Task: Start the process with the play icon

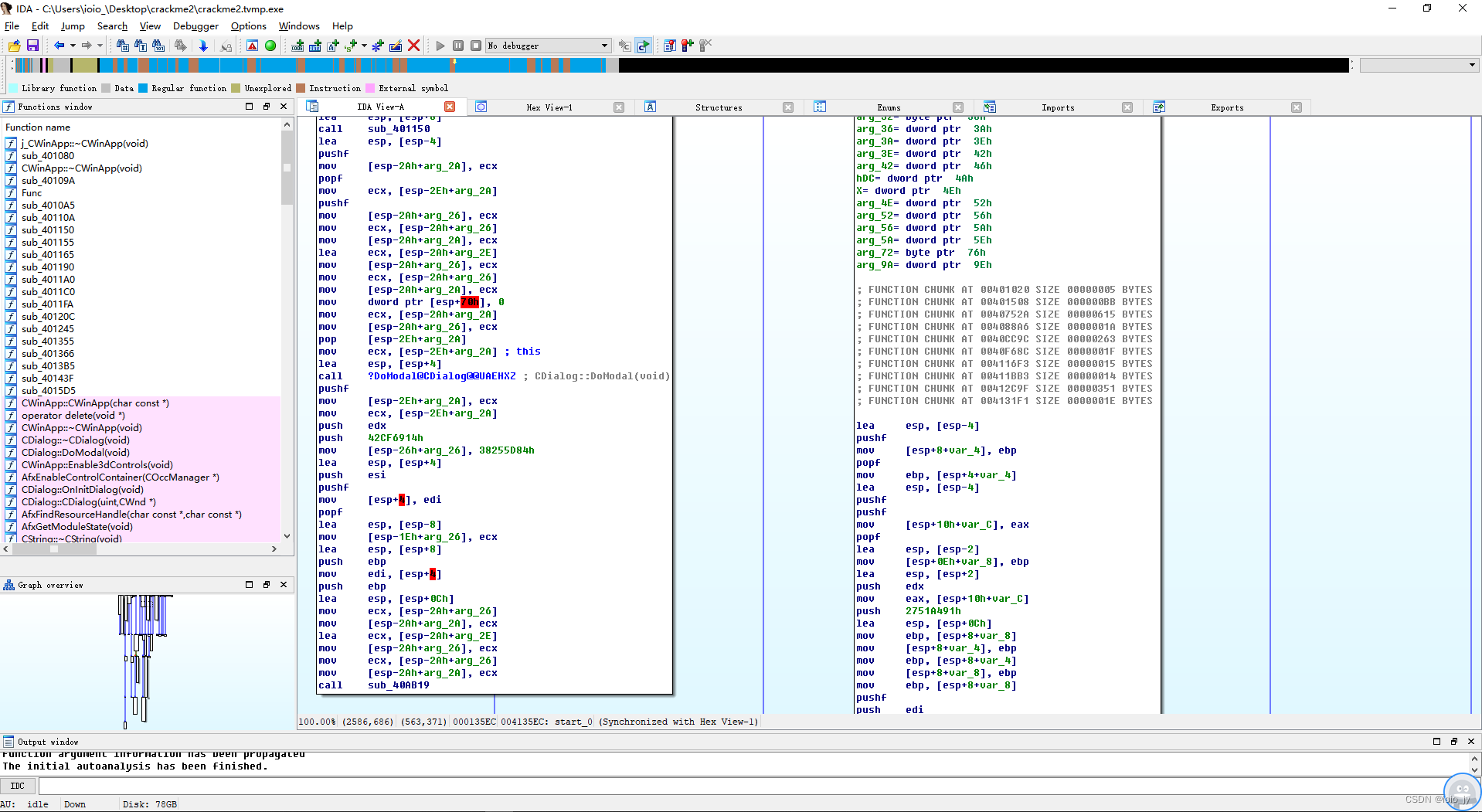Action: [x=440, y=46]
